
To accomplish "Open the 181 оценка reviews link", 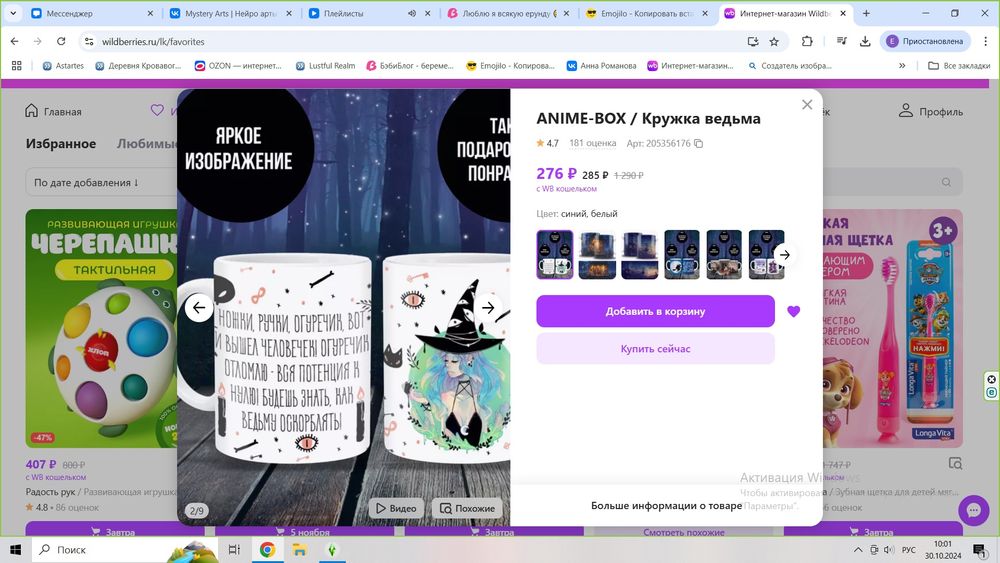I will coord(592,143).
